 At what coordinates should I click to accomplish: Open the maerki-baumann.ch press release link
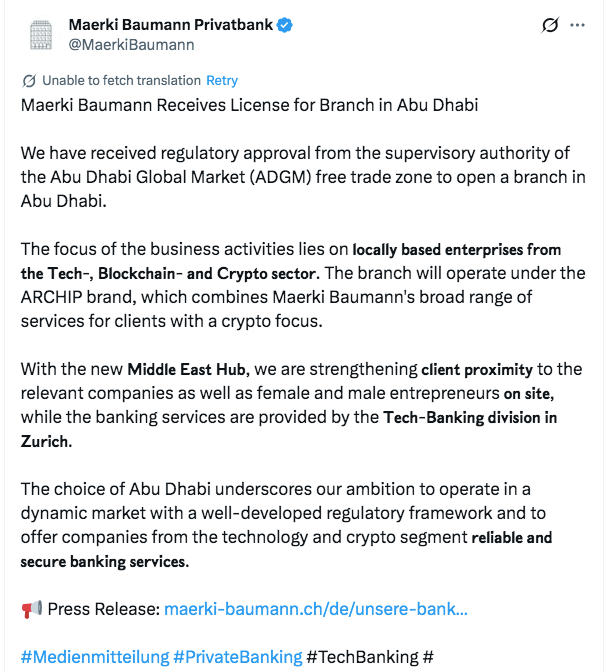[315, 609]
